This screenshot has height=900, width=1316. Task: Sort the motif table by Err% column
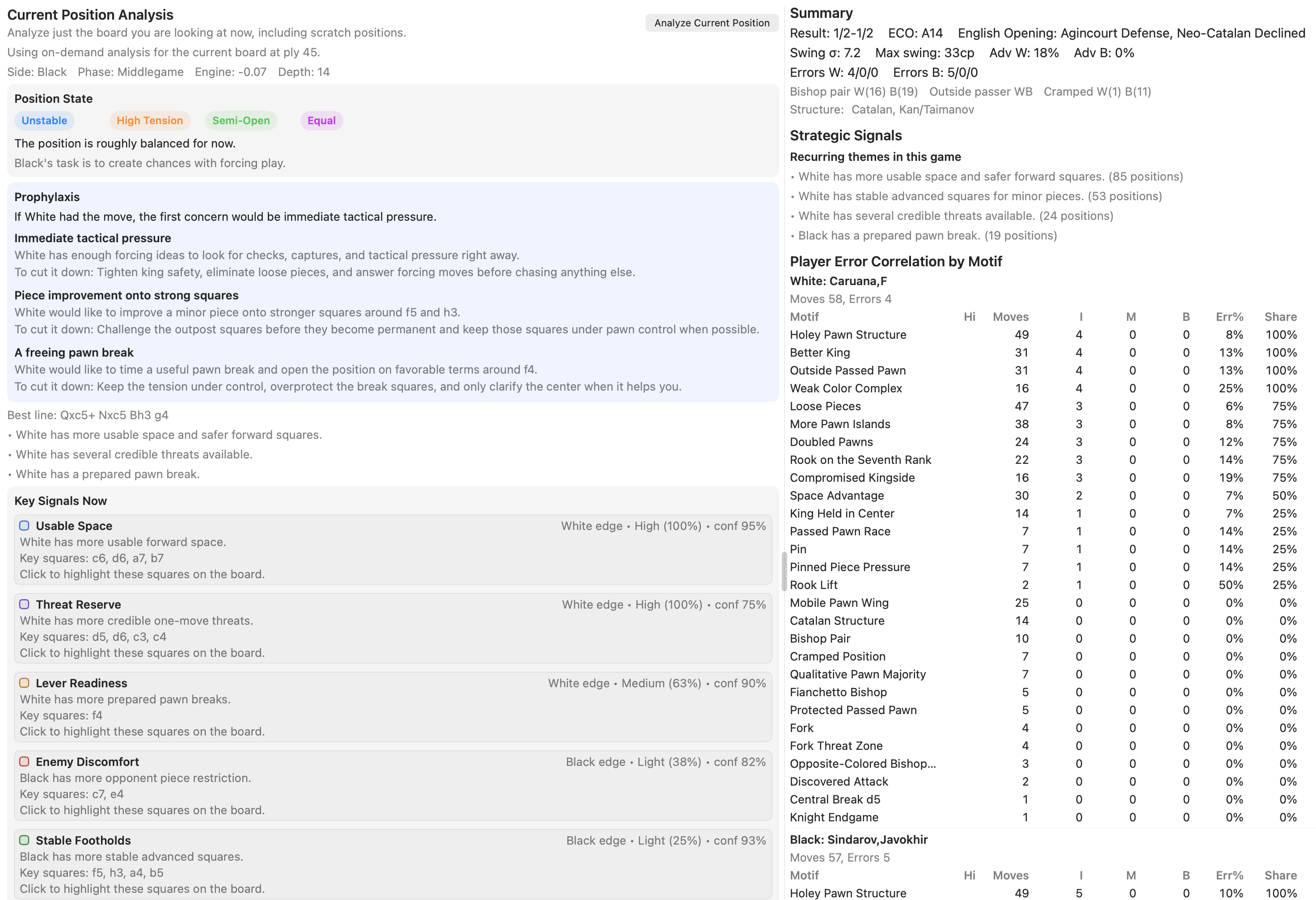(1230, 316)
